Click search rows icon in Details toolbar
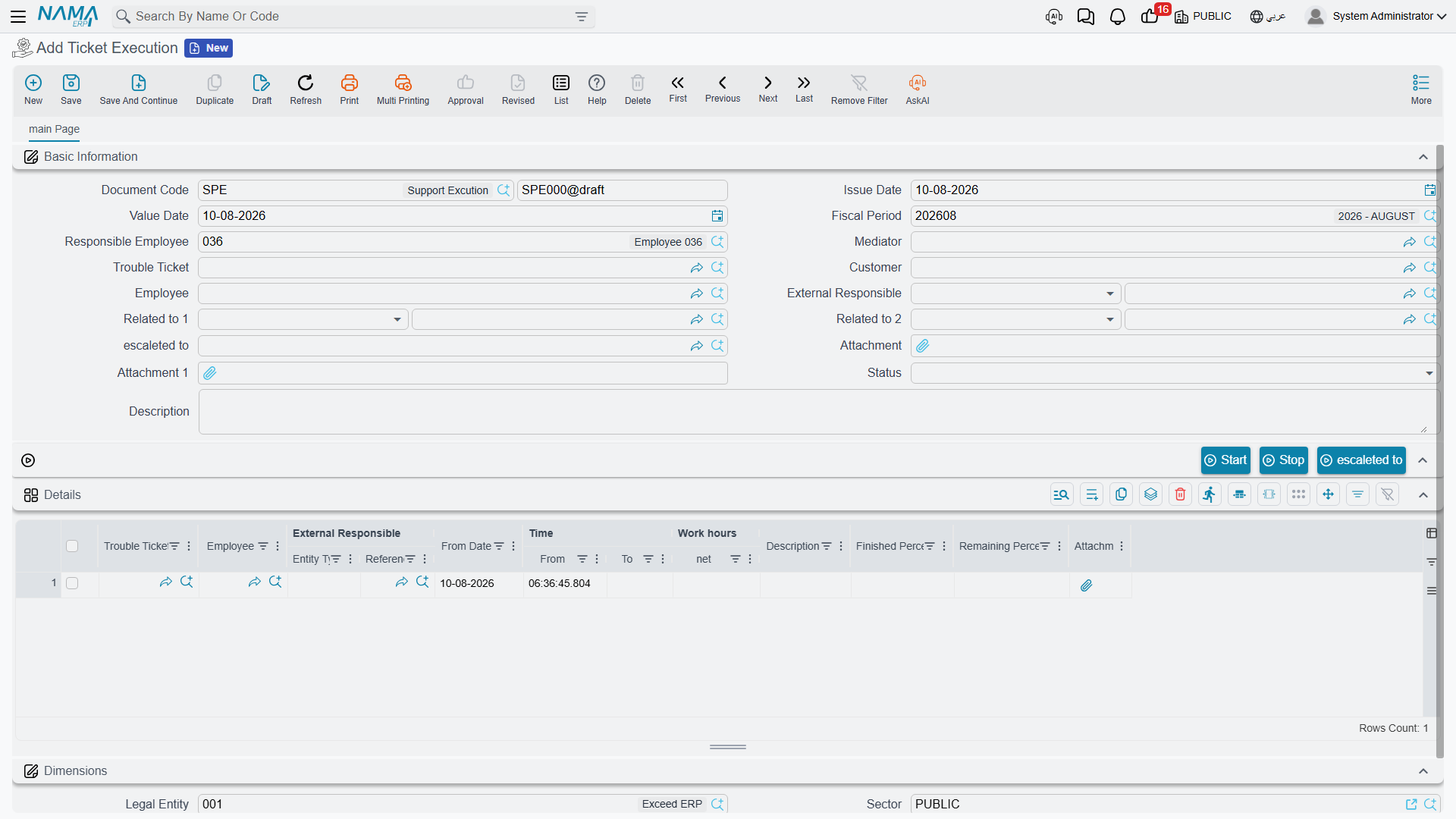1456x819 pixels. (x=1062, y=494)
